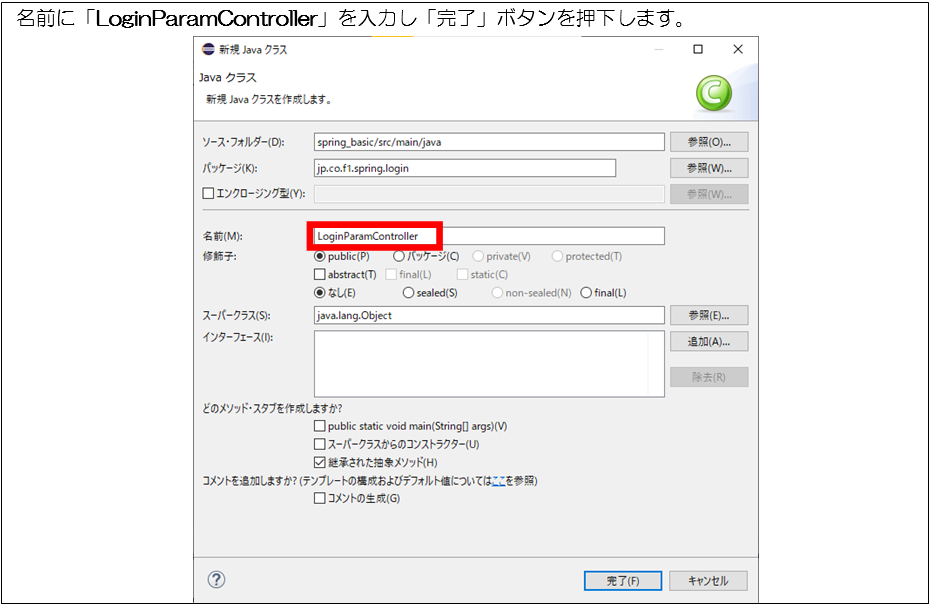Click 追加(A) to add interface
Image resolution: width=930 pixels, height=606 pixels.
click(x=709, y=341)
